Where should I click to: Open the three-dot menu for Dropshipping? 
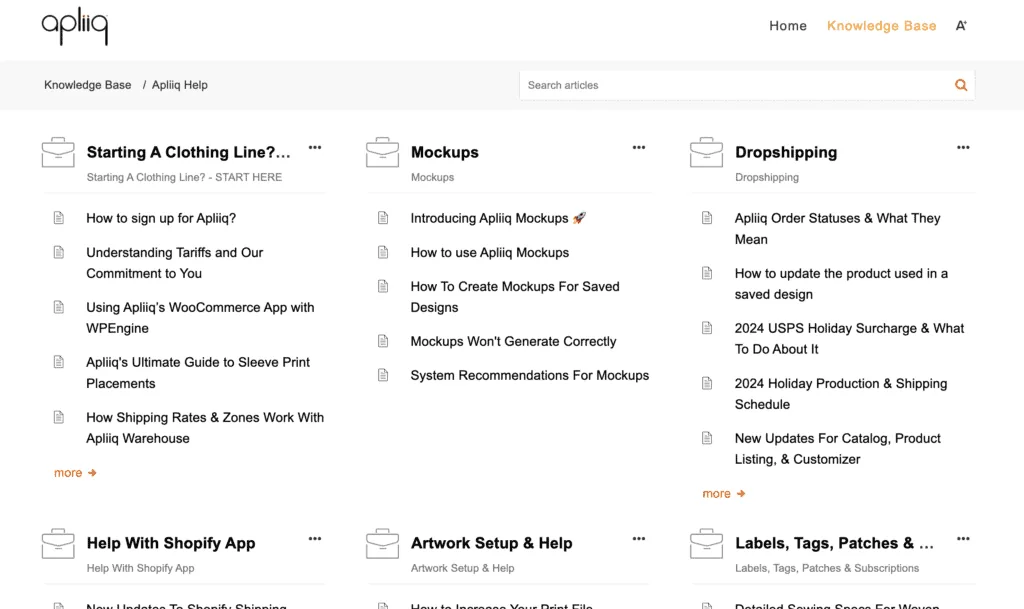[963, 148]
